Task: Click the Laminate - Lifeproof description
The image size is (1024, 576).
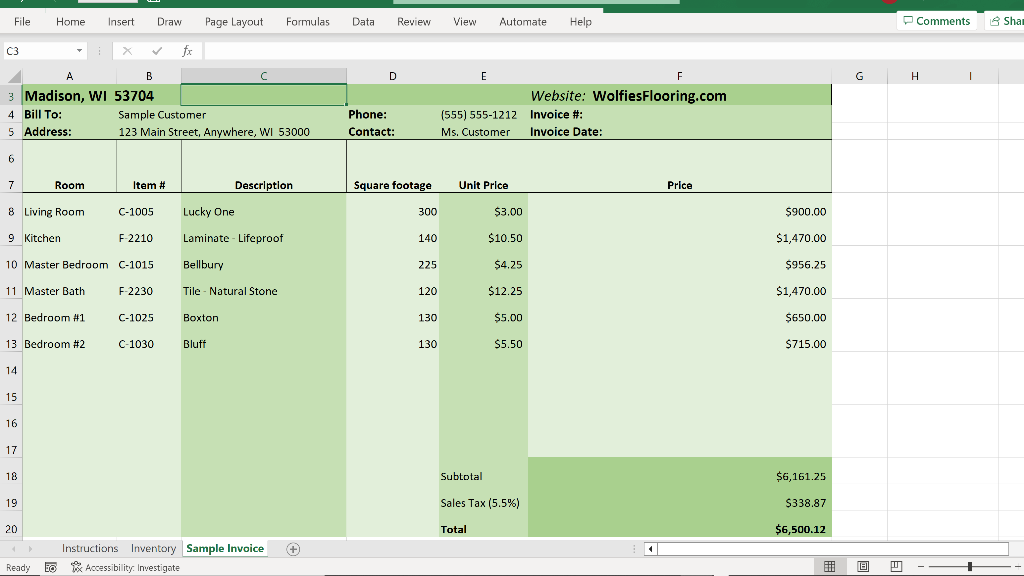Action: tap(233, 238)
